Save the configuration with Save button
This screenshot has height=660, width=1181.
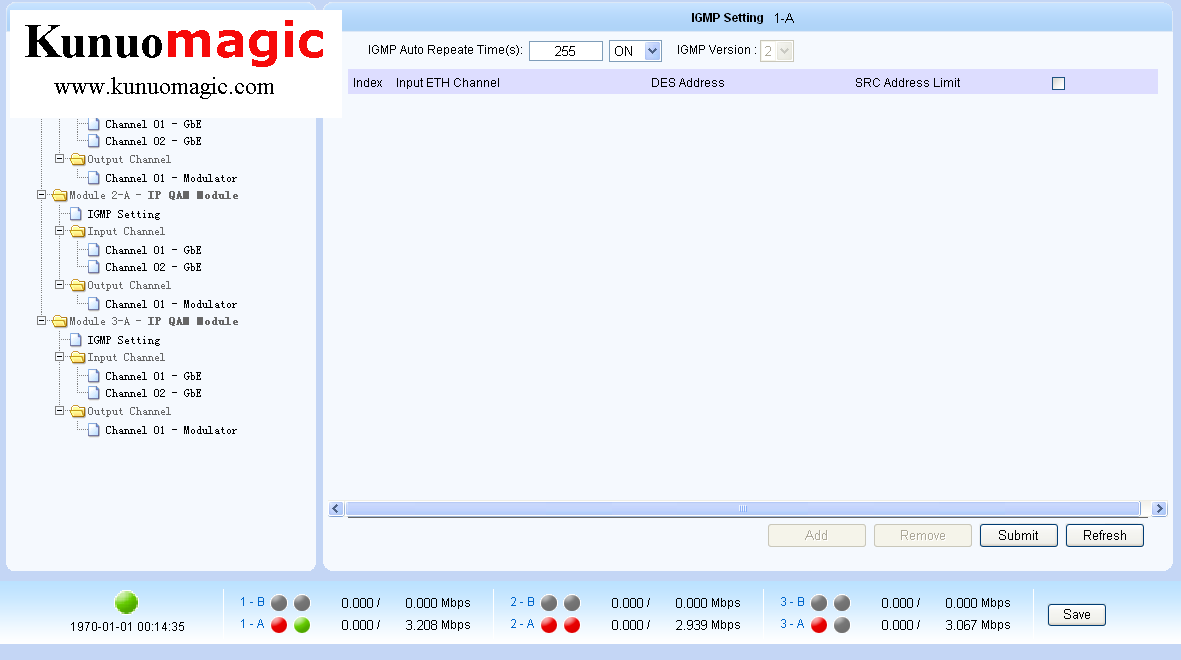pos(1076,615)
